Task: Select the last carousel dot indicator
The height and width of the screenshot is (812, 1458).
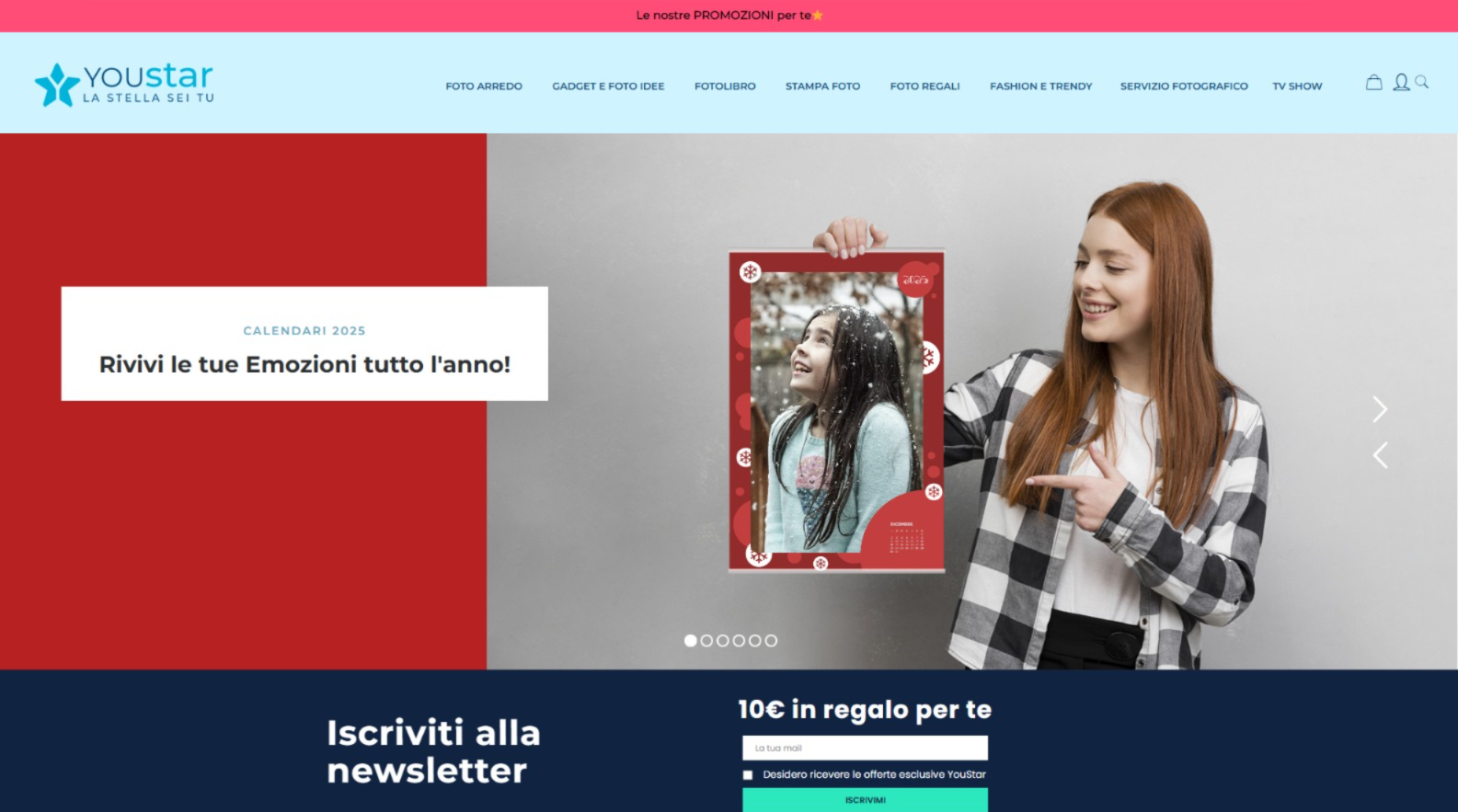Action: pyautogui.click(x=771, y=641)
